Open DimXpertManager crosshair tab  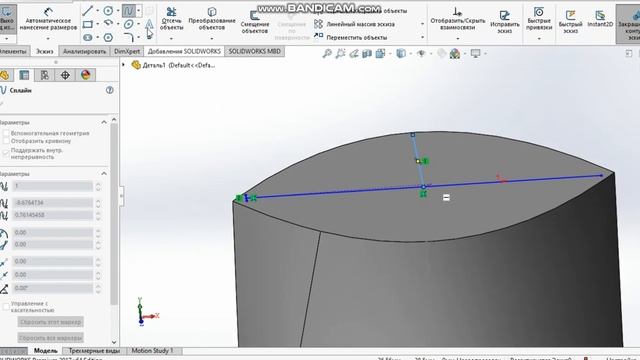(x=65, y=75)
